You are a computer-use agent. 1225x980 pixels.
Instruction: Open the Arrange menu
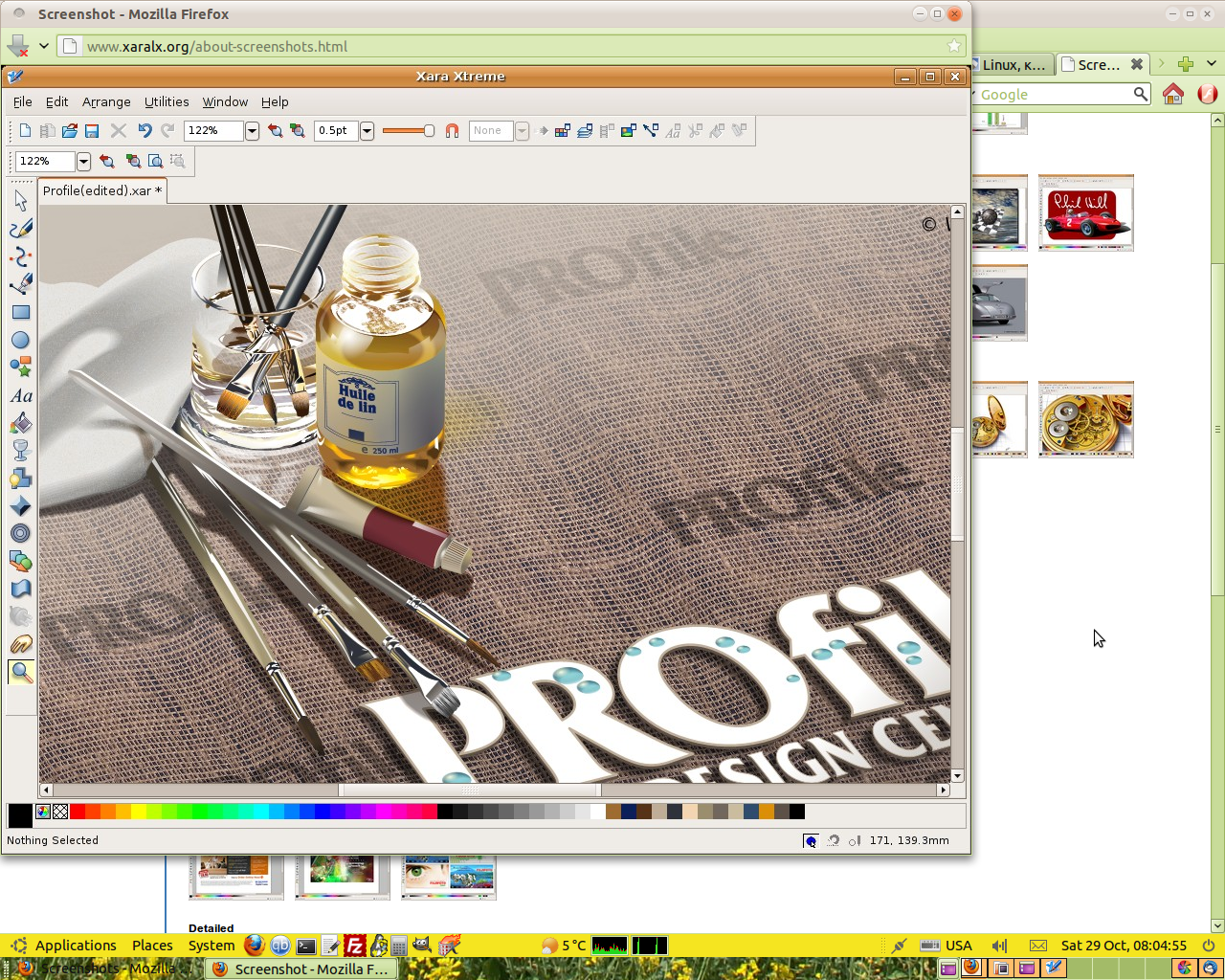coord(106,102)
